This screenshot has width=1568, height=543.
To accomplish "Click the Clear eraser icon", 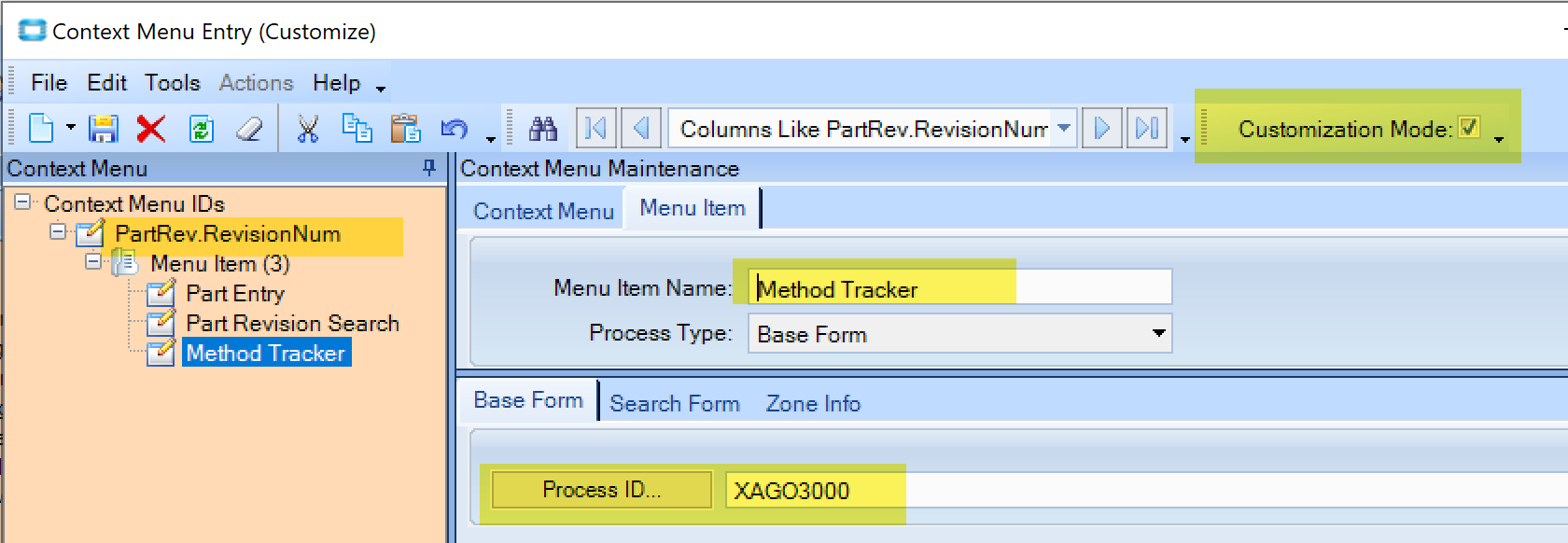I will [249, 129].
